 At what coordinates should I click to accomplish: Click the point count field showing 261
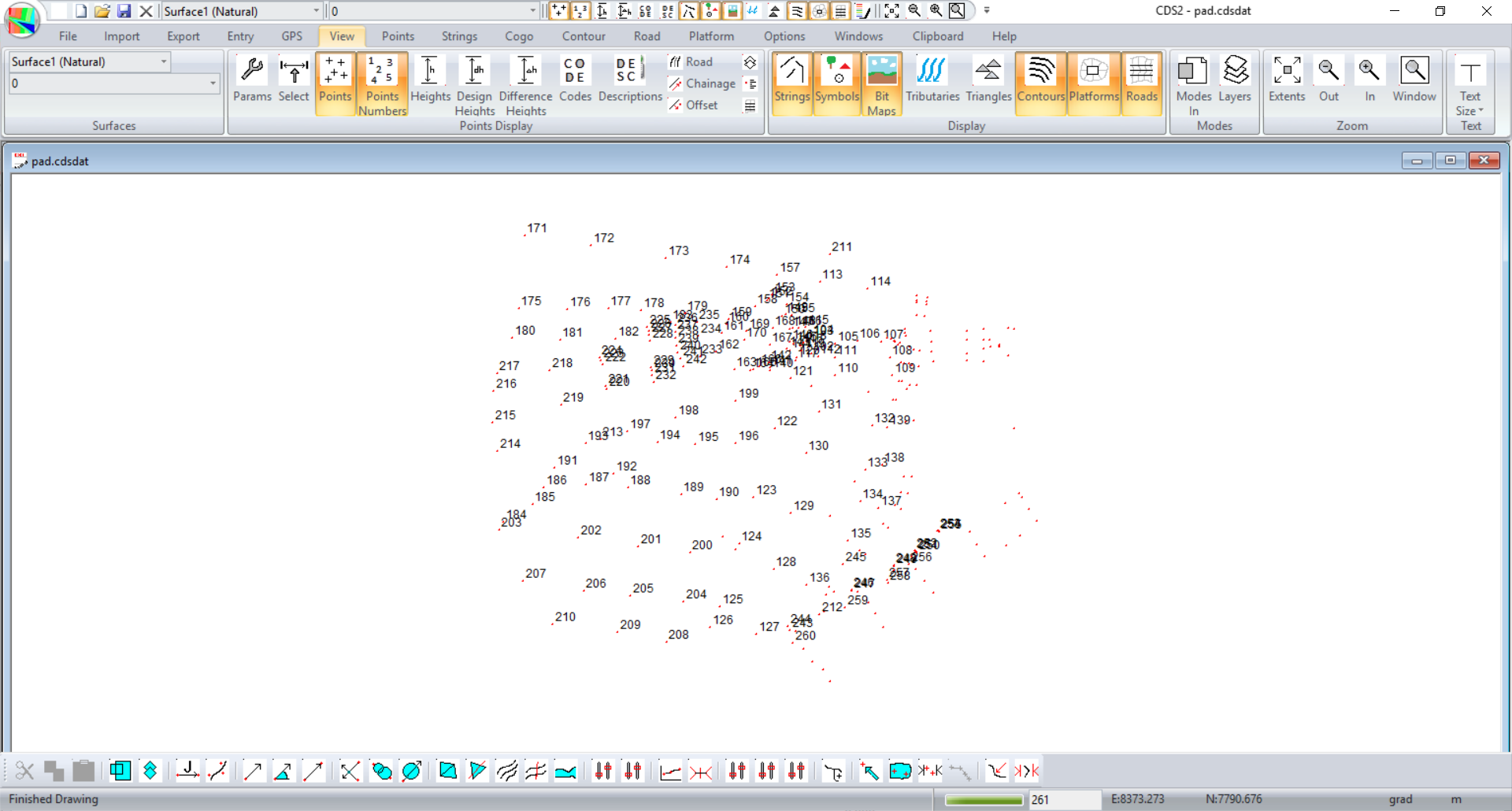pos(1065,799)
